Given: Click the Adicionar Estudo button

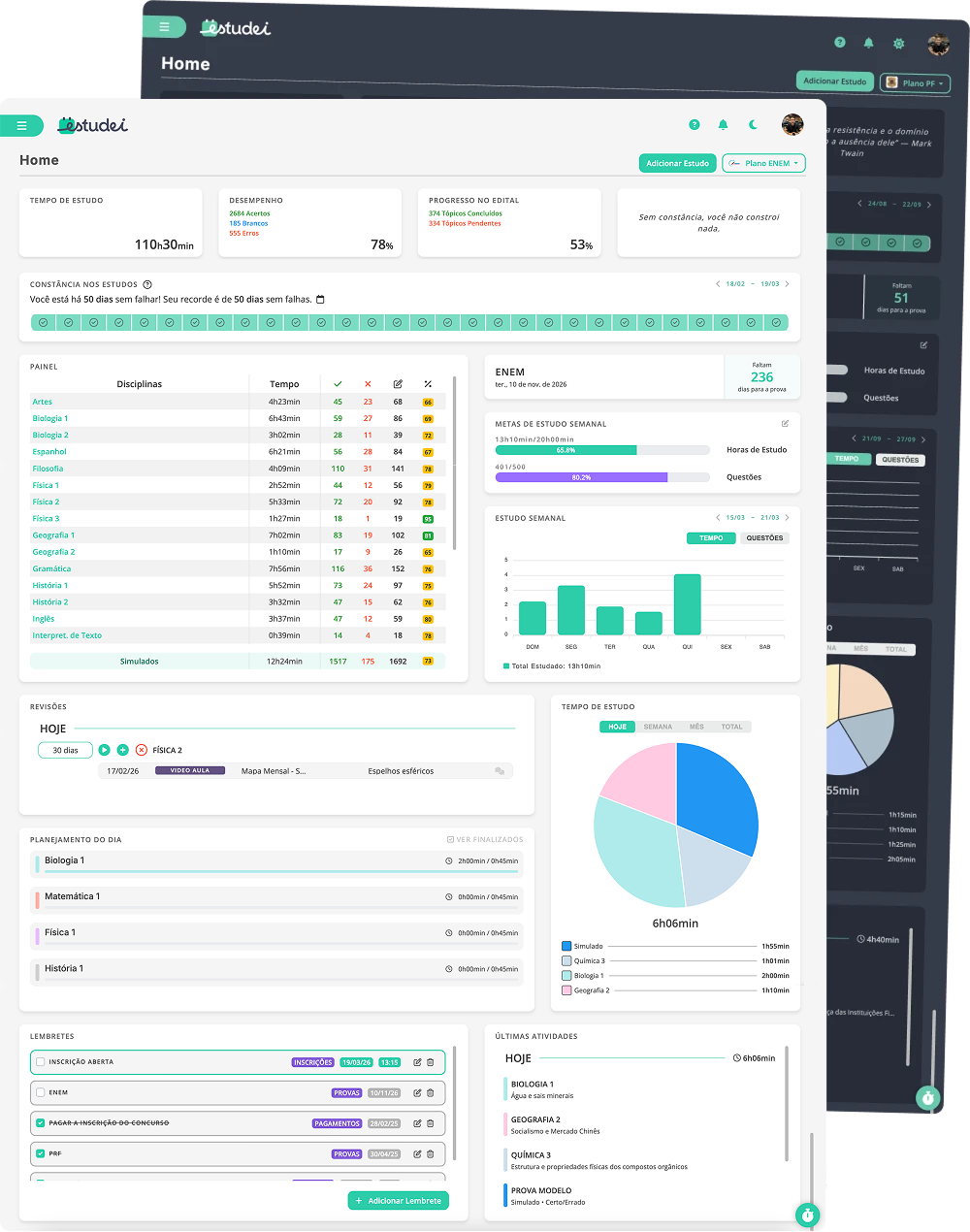Looking at the screenshot, I should coord(677,163).
